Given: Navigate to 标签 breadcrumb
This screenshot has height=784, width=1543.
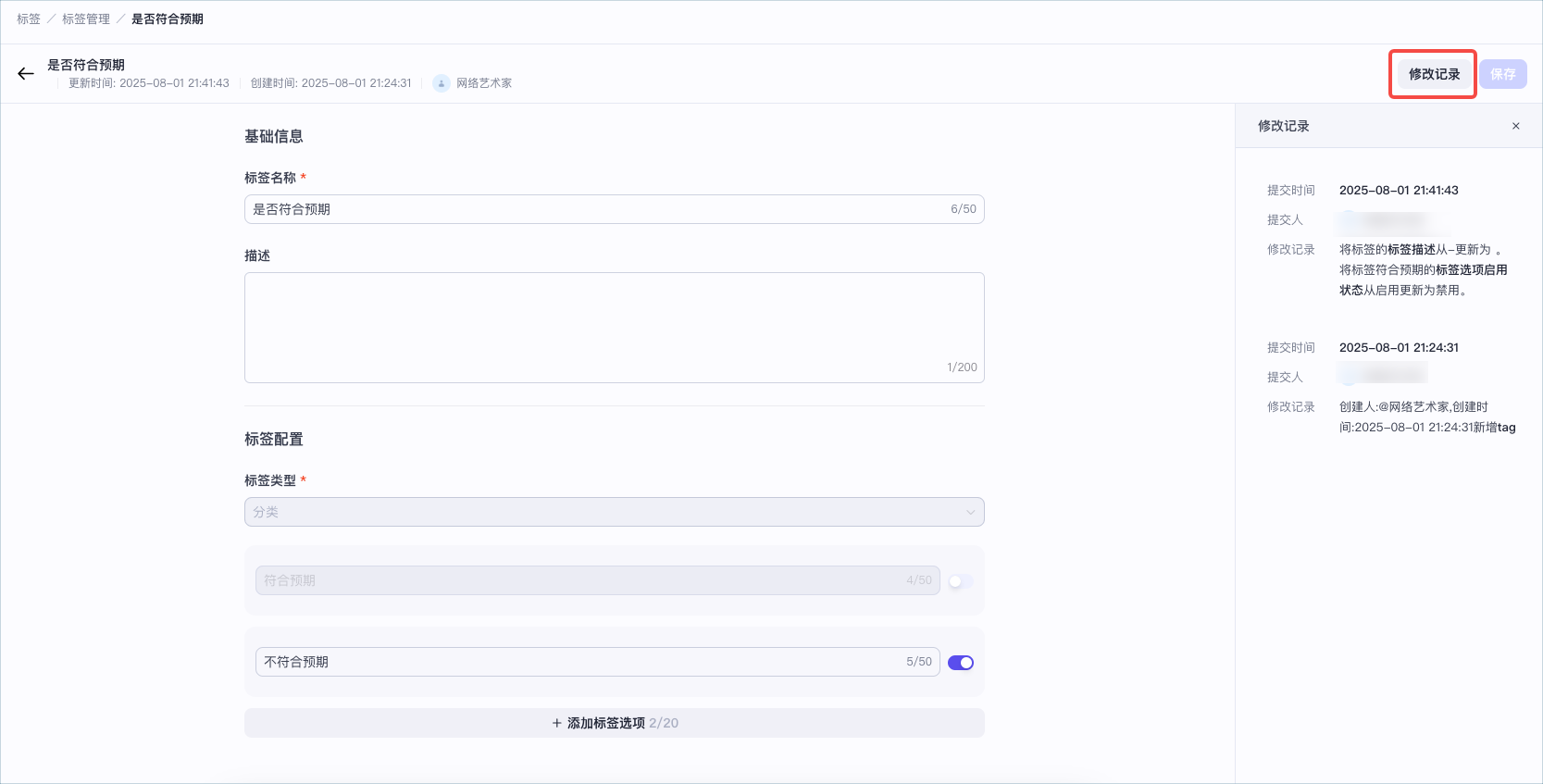Looking at the screenshot, I should [29, 19].
